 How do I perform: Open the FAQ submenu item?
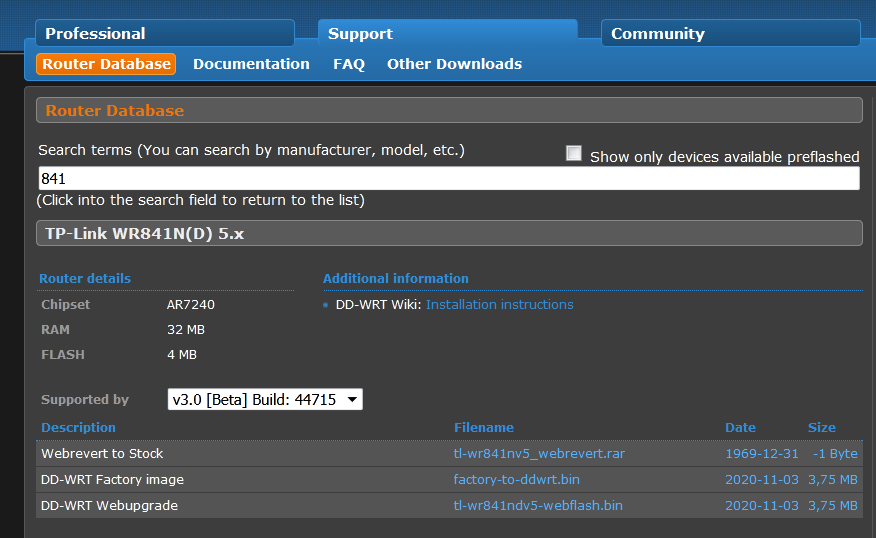pyautogui.click(x=349, y=64)
